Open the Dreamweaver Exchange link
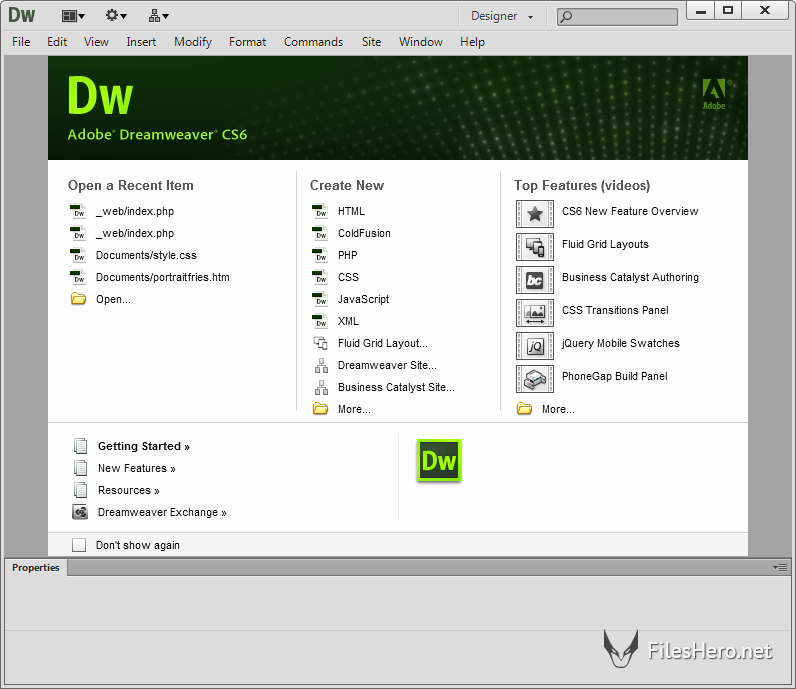Viewport: 796px width, 689px height. [x=162, y=512]
